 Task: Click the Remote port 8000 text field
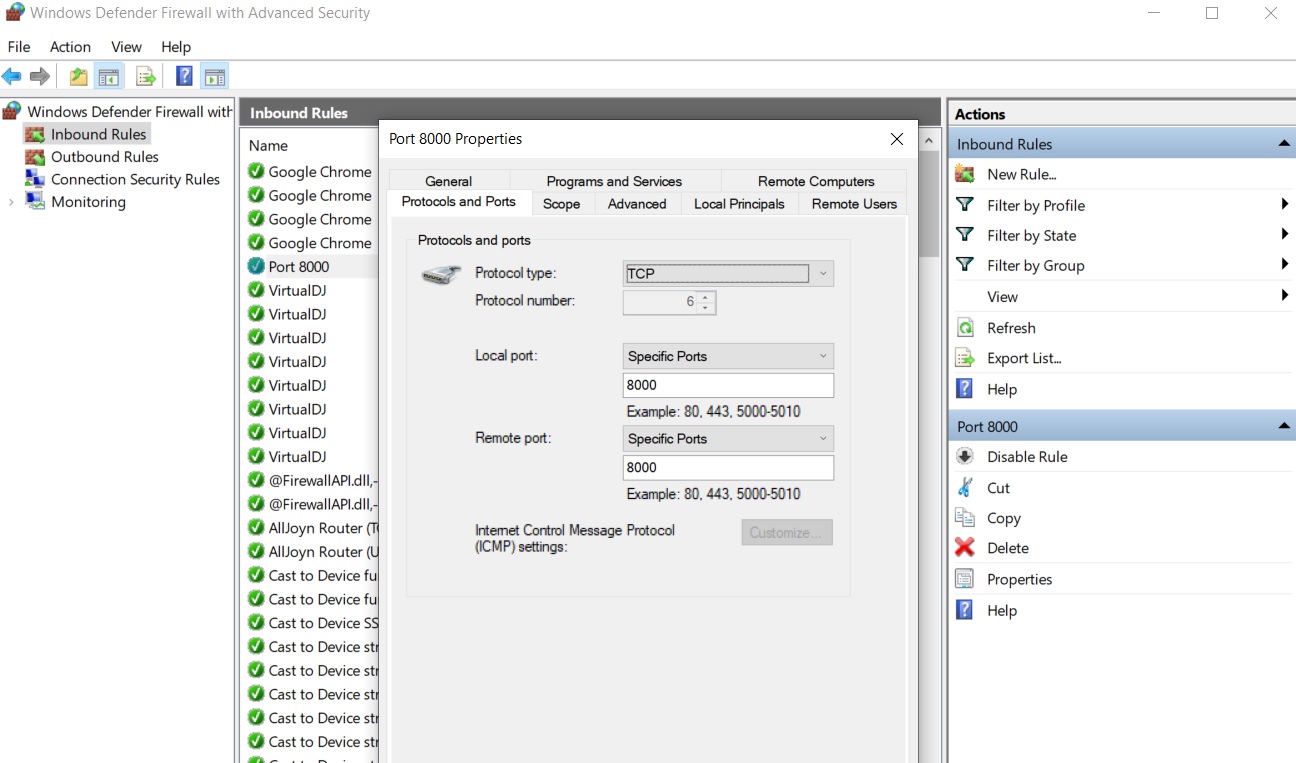point(728,468)
